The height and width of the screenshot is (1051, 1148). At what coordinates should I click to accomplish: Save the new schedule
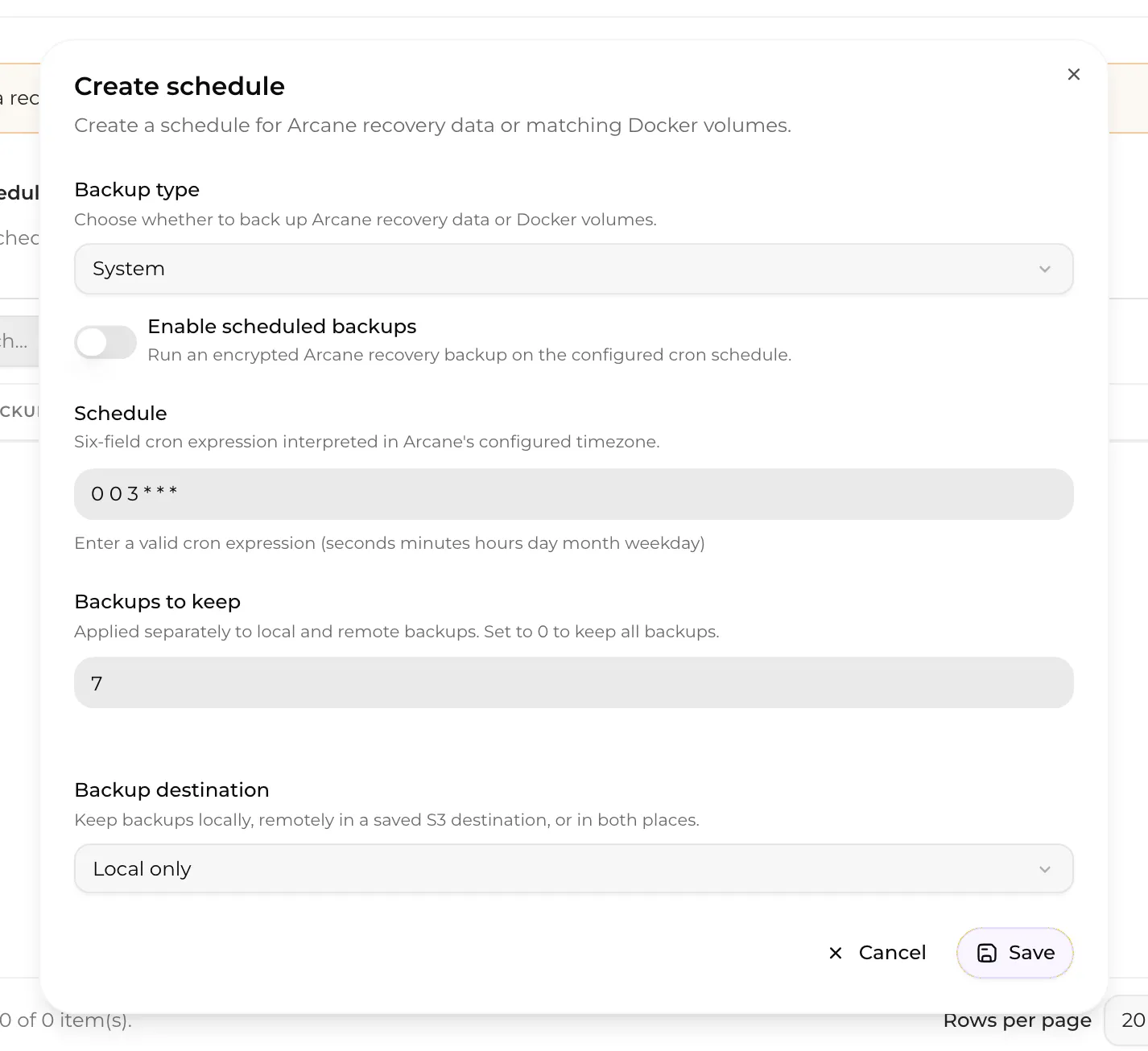1014,953
